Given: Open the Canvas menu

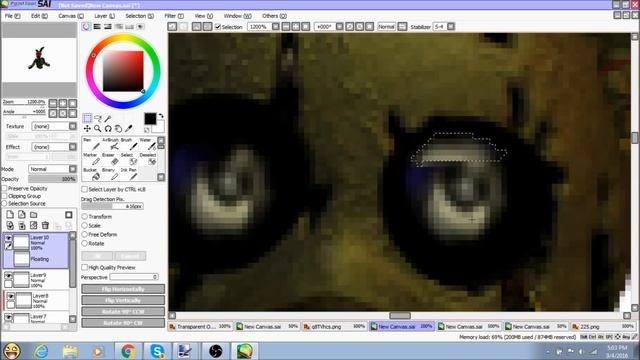Looking at the screenshot, I should tap(71, 16).
